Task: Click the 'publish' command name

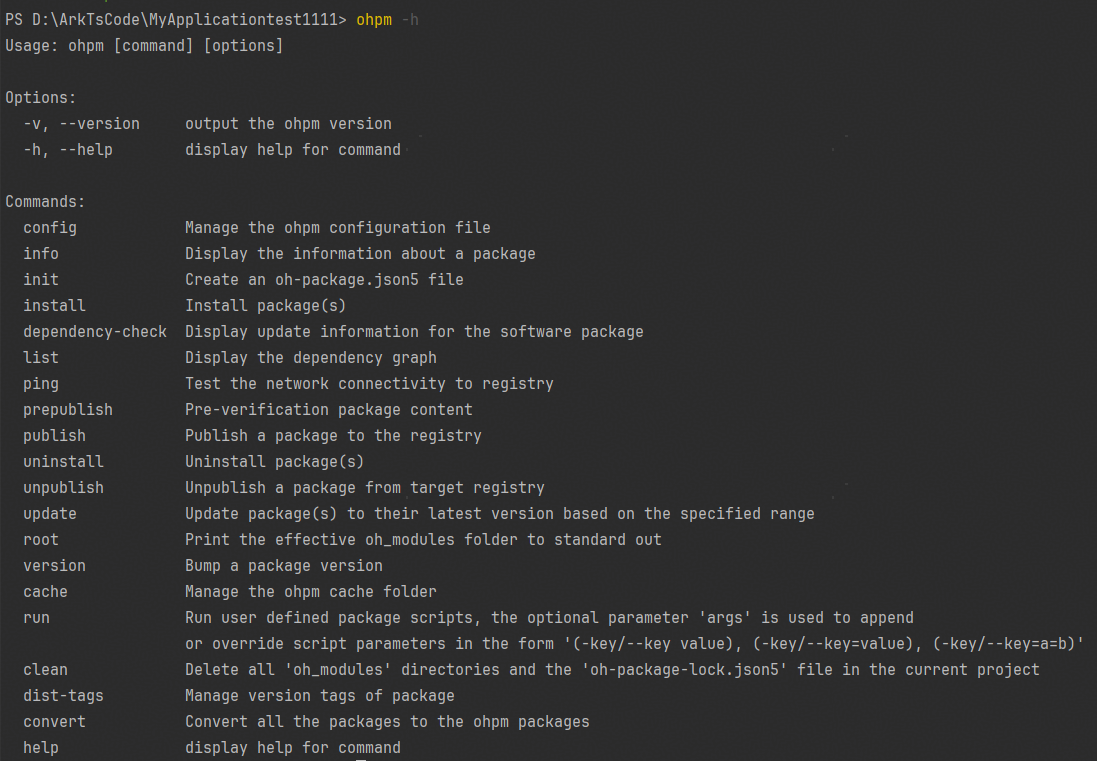Action: [x=54, y=436]
